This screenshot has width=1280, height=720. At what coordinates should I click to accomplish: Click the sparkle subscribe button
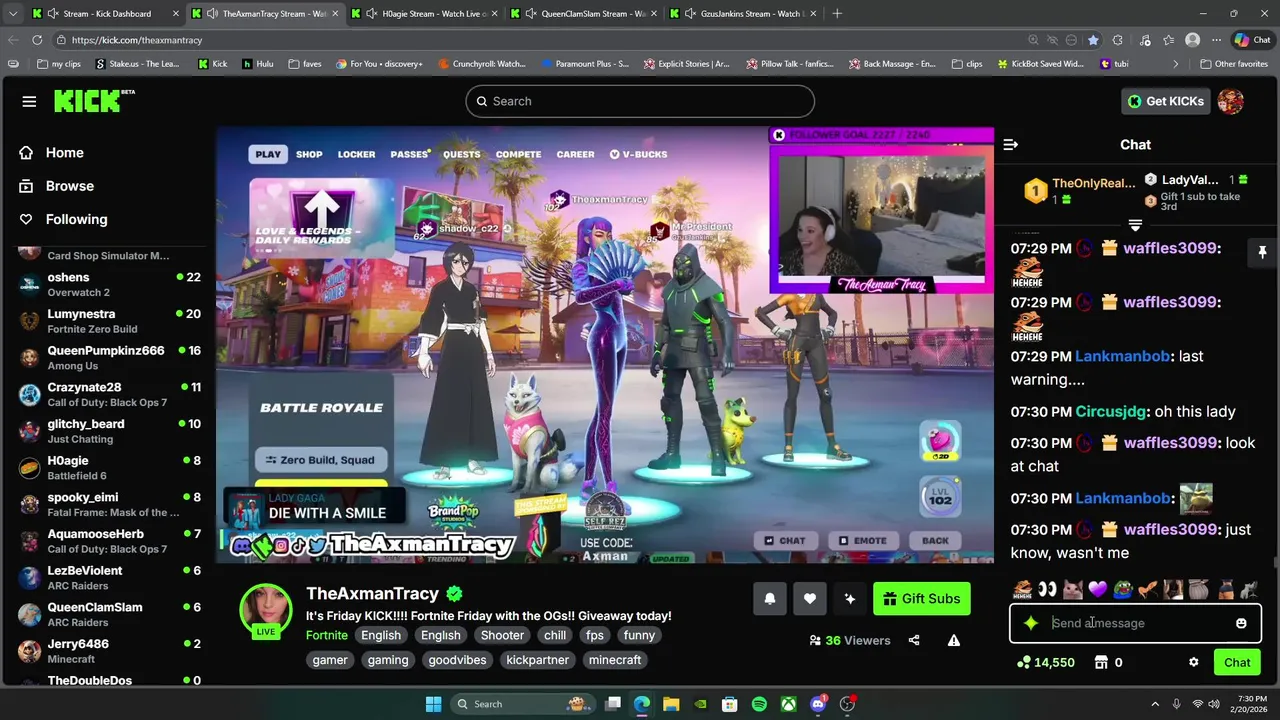point(849,599)
